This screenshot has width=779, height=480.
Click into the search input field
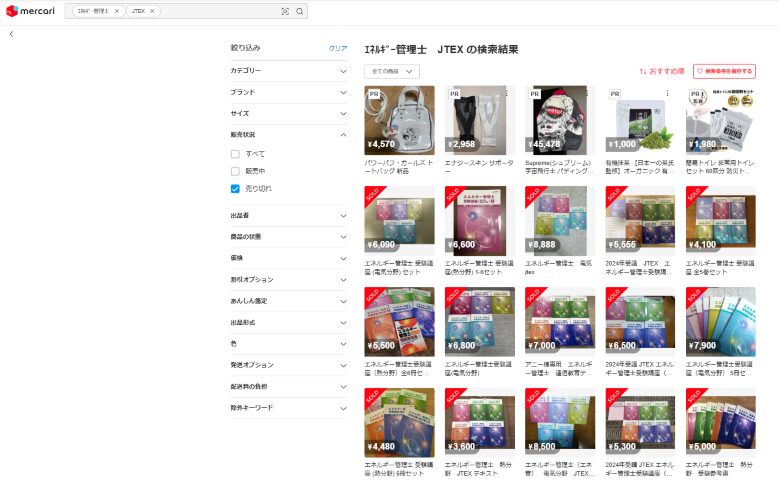pos(220,11)
